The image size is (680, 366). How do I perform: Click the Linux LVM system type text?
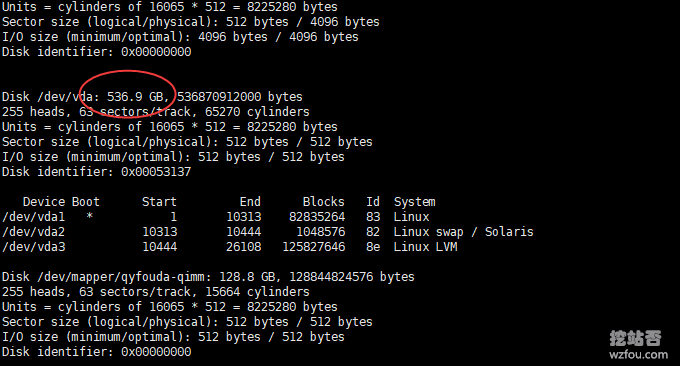coord(425,247)
